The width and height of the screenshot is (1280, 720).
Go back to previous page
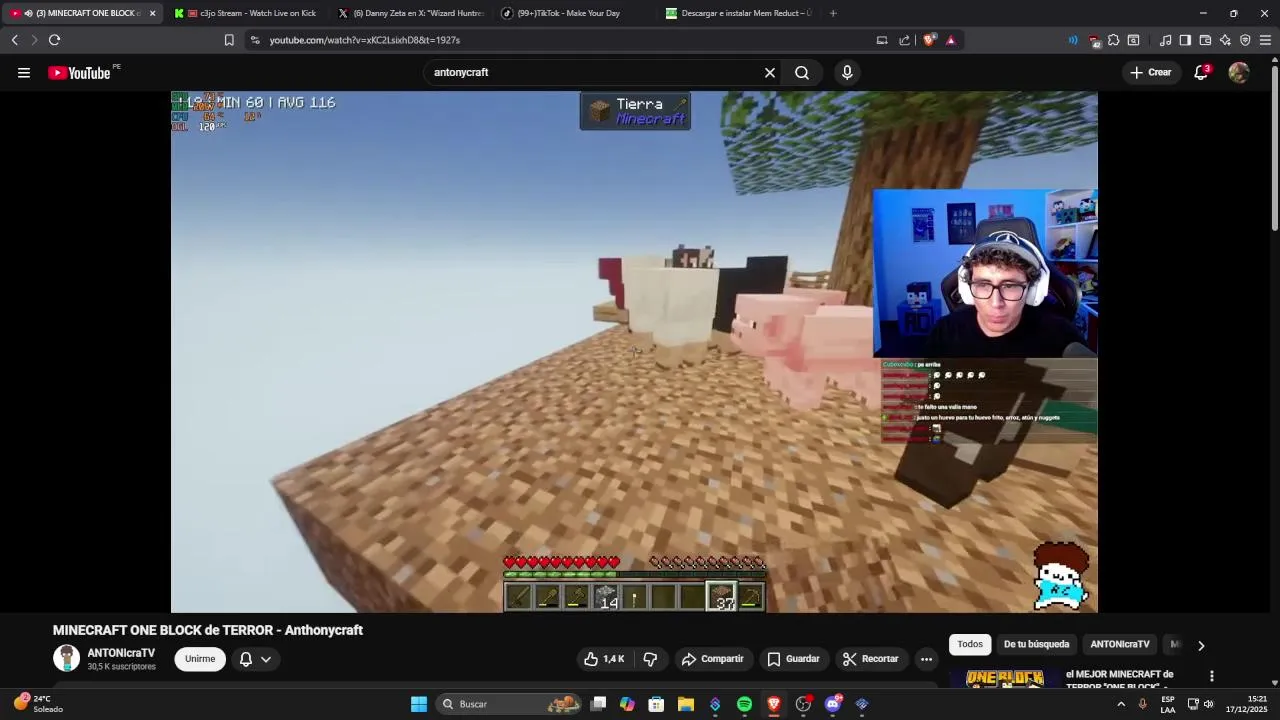15,40
